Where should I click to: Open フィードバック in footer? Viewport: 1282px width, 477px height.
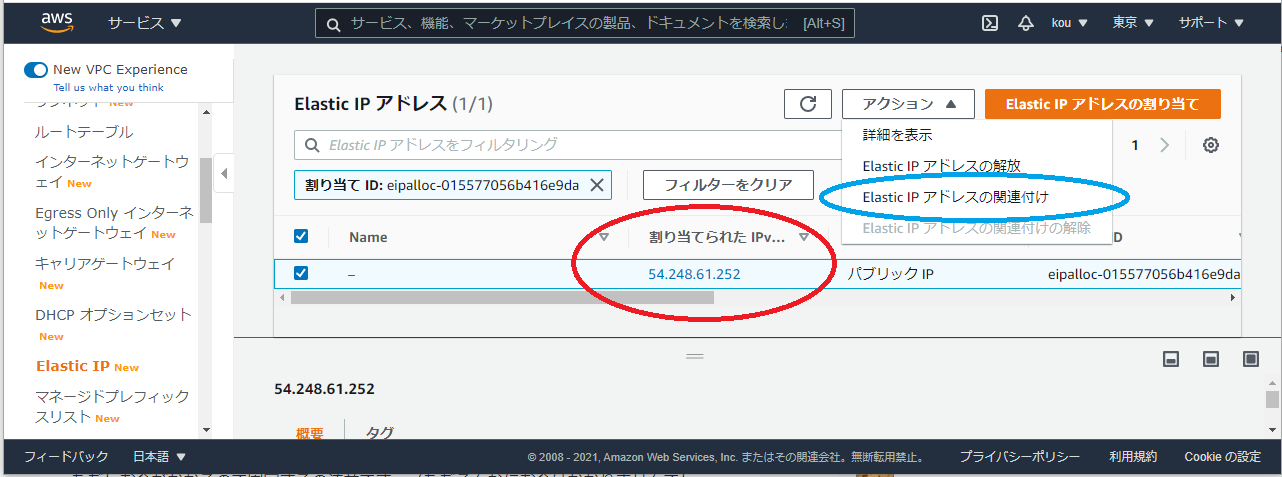tap(66, 457)
